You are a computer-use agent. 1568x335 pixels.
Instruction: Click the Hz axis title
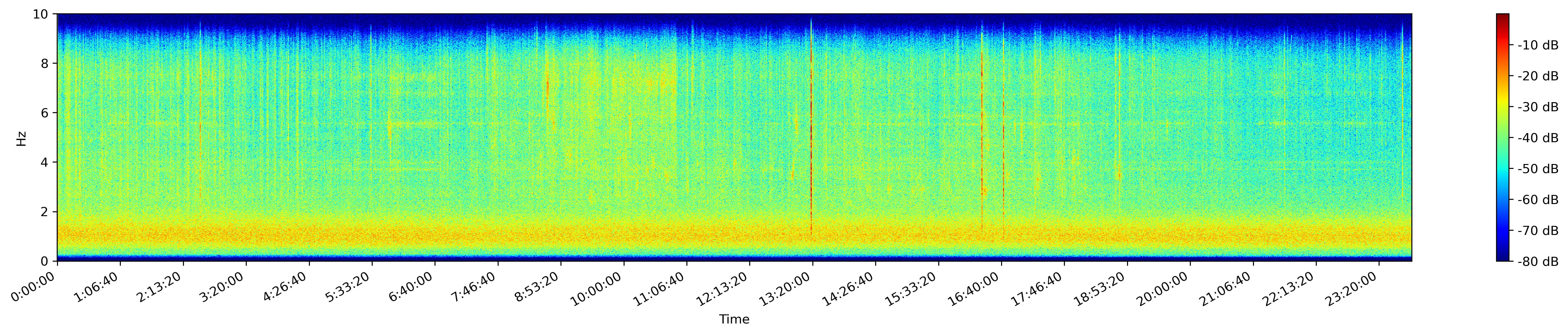pos(22,137)
